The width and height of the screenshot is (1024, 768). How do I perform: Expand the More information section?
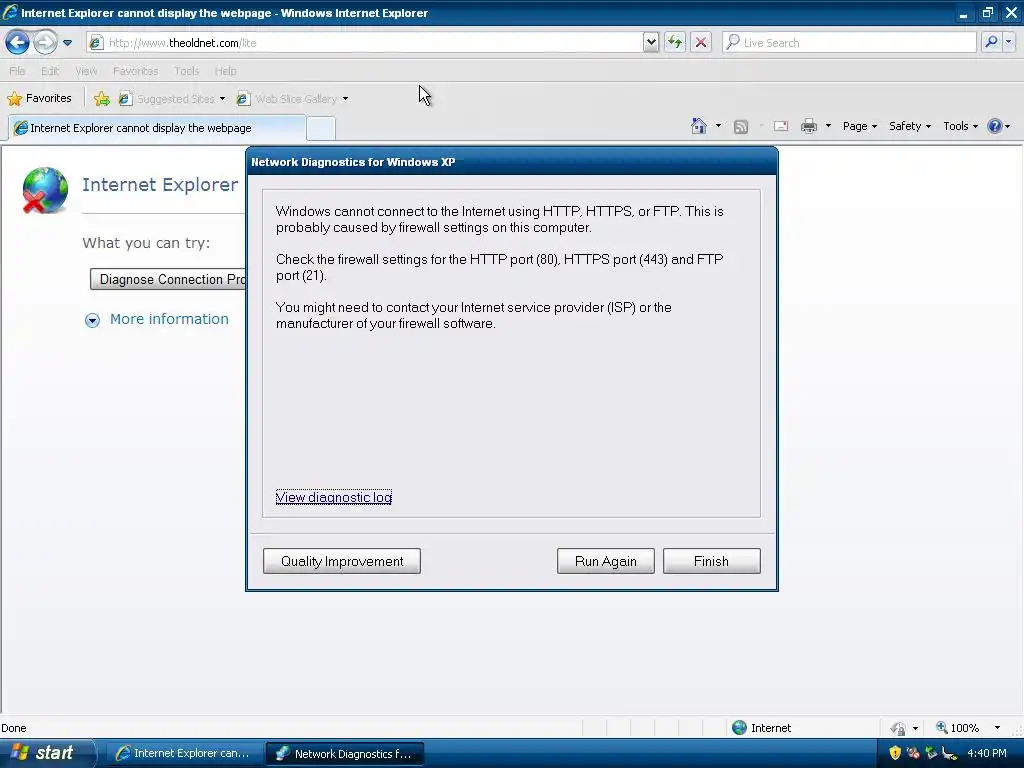click(x=157, y=319)
